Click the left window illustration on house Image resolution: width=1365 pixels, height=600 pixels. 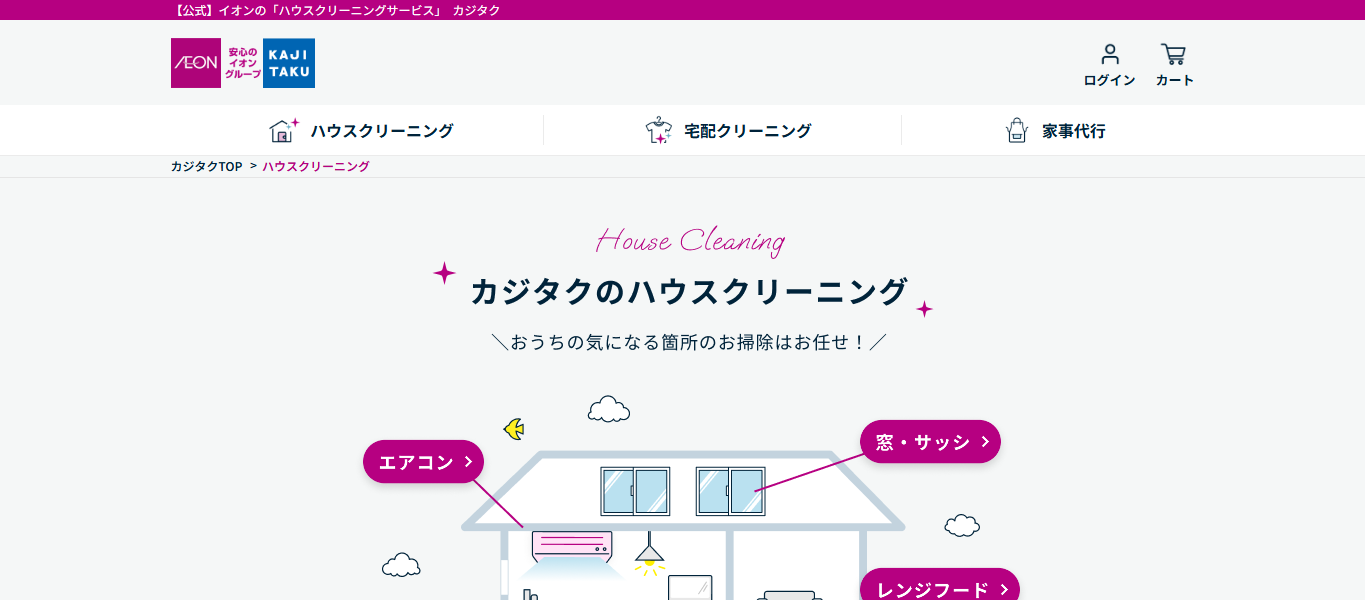pos(635,491)
